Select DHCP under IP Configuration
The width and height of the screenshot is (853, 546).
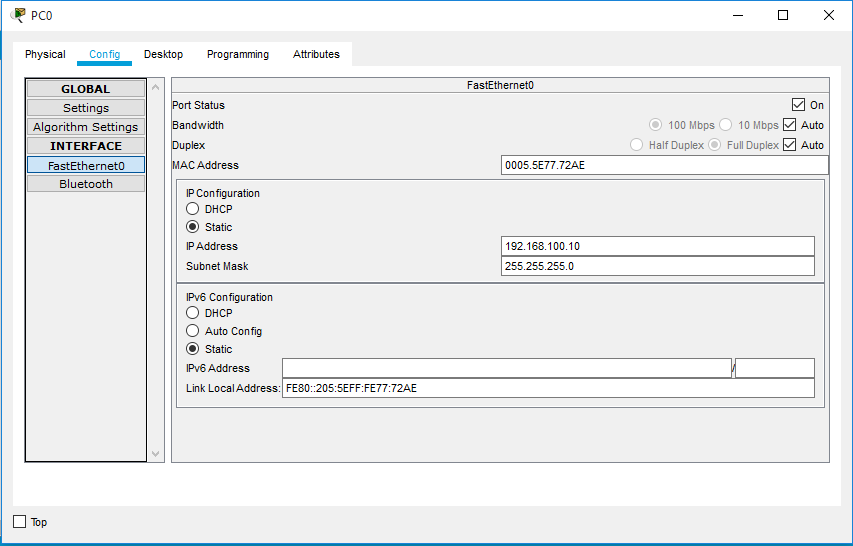193,209
